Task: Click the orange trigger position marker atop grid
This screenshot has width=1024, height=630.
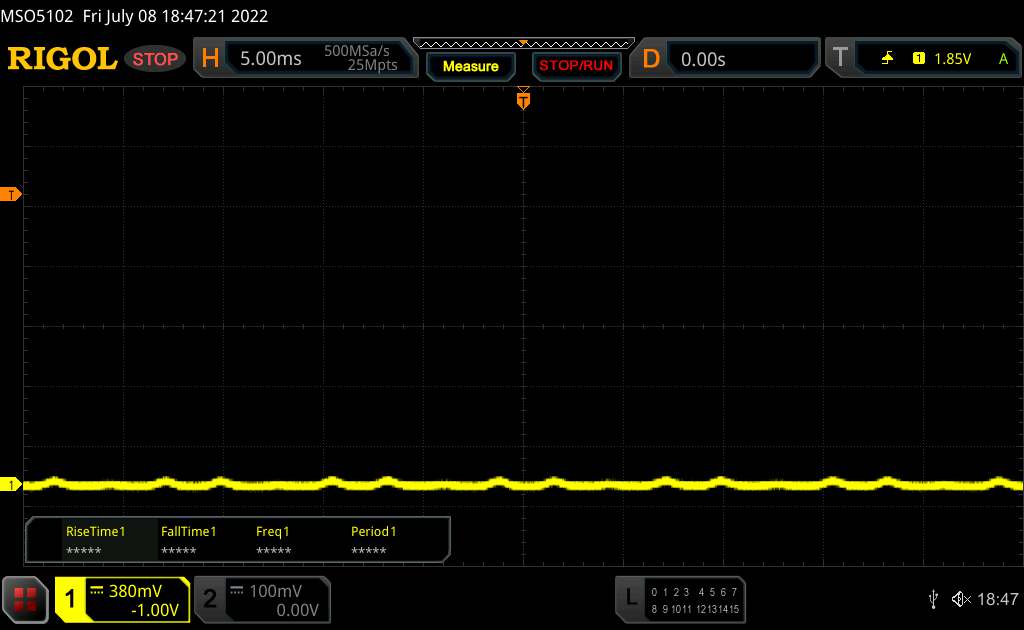Action: coord(522,99)
